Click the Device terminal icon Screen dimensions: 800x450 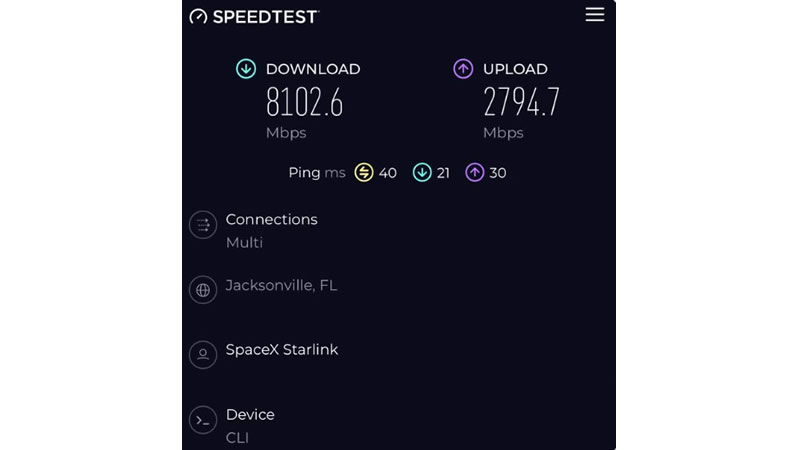(x=203, y=420)
